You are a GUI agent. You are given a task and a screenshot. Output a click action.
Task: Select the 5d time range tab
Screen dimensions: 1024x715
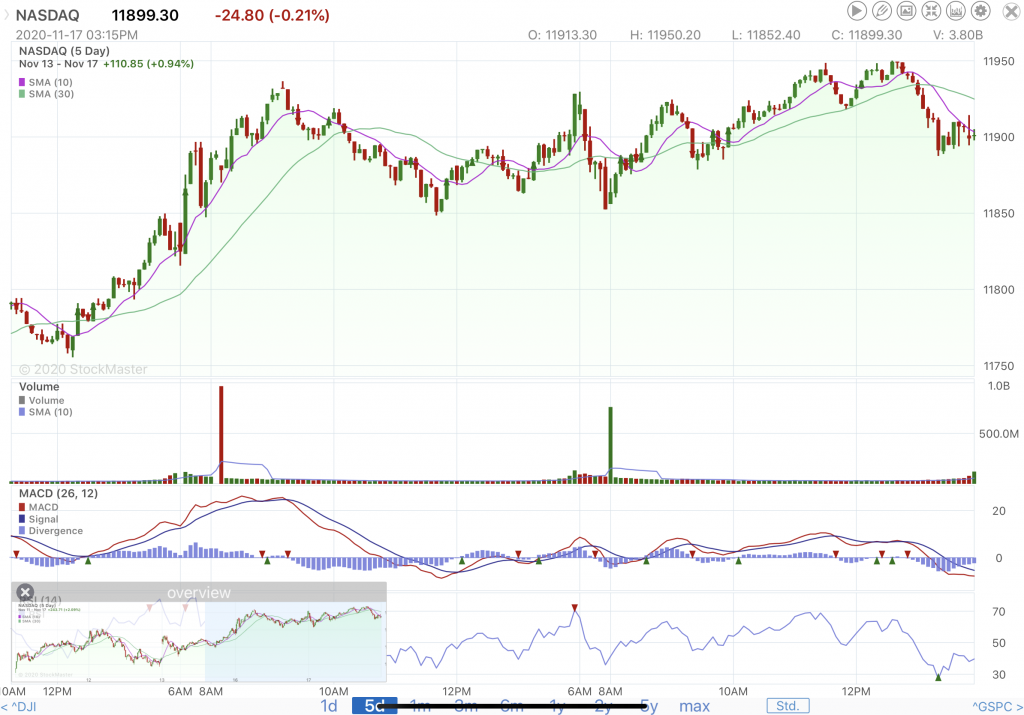pos(374,706)
